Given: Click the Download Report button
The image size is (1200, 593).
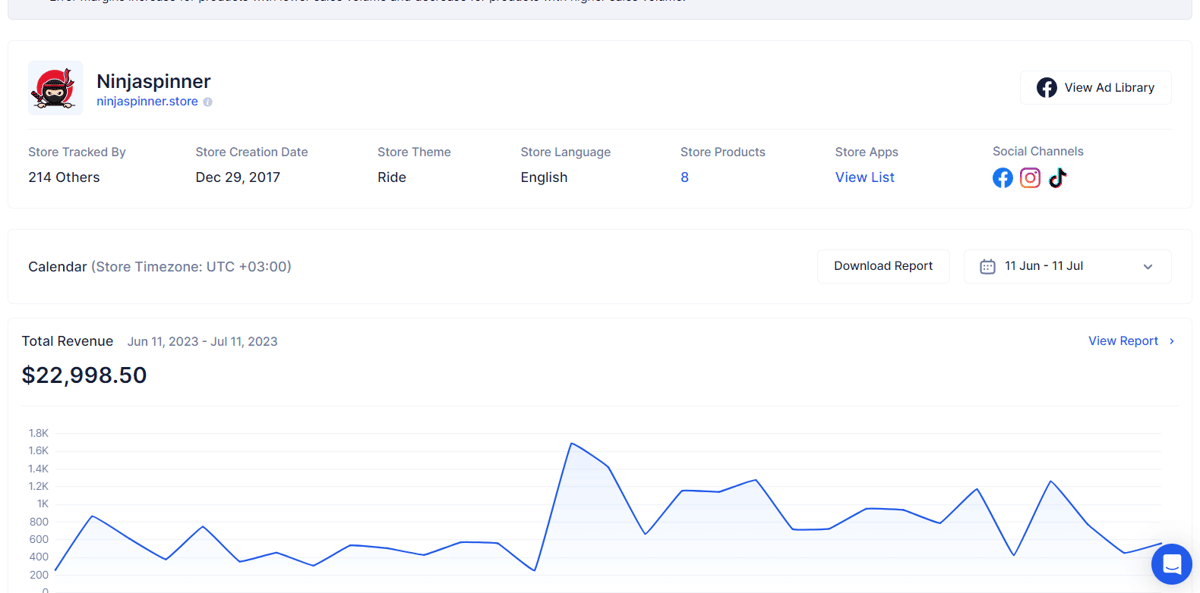Looking at the screenshot, I should tap(883, 266).
